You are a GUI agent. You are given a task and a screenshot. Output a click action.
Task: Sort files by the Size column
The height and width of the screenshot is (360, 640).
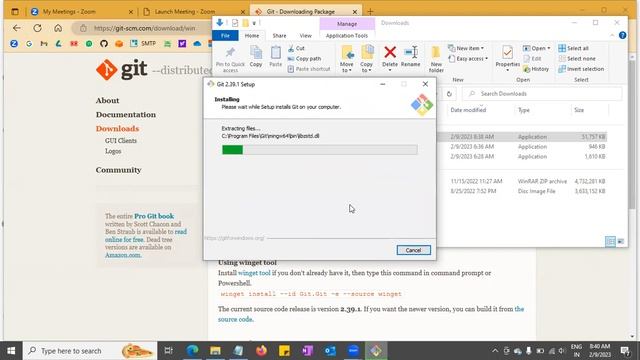pos(579,110)
